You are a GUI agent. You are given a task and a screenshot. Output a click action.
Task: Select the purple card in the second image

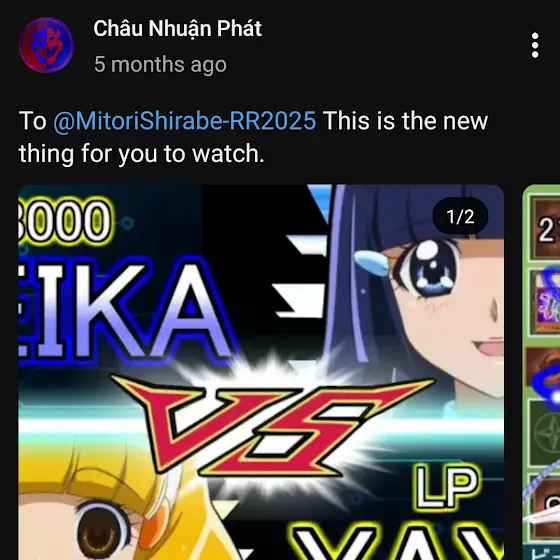point(545,302)
